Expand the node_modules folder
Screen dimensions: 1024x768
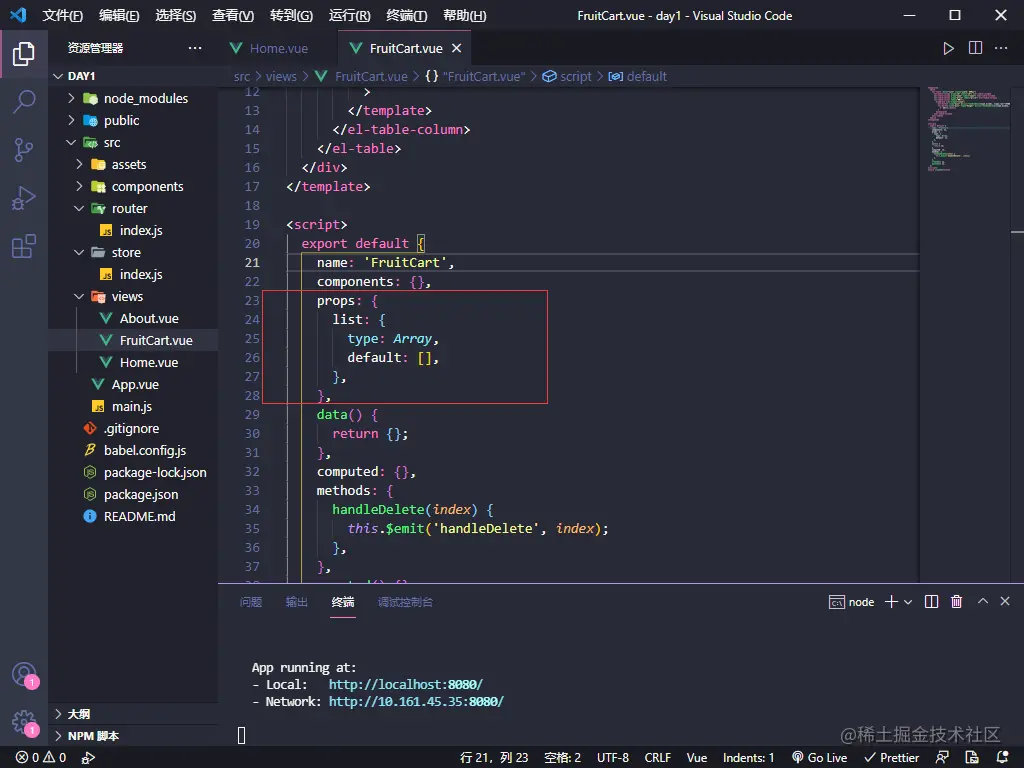coord(145,98)
